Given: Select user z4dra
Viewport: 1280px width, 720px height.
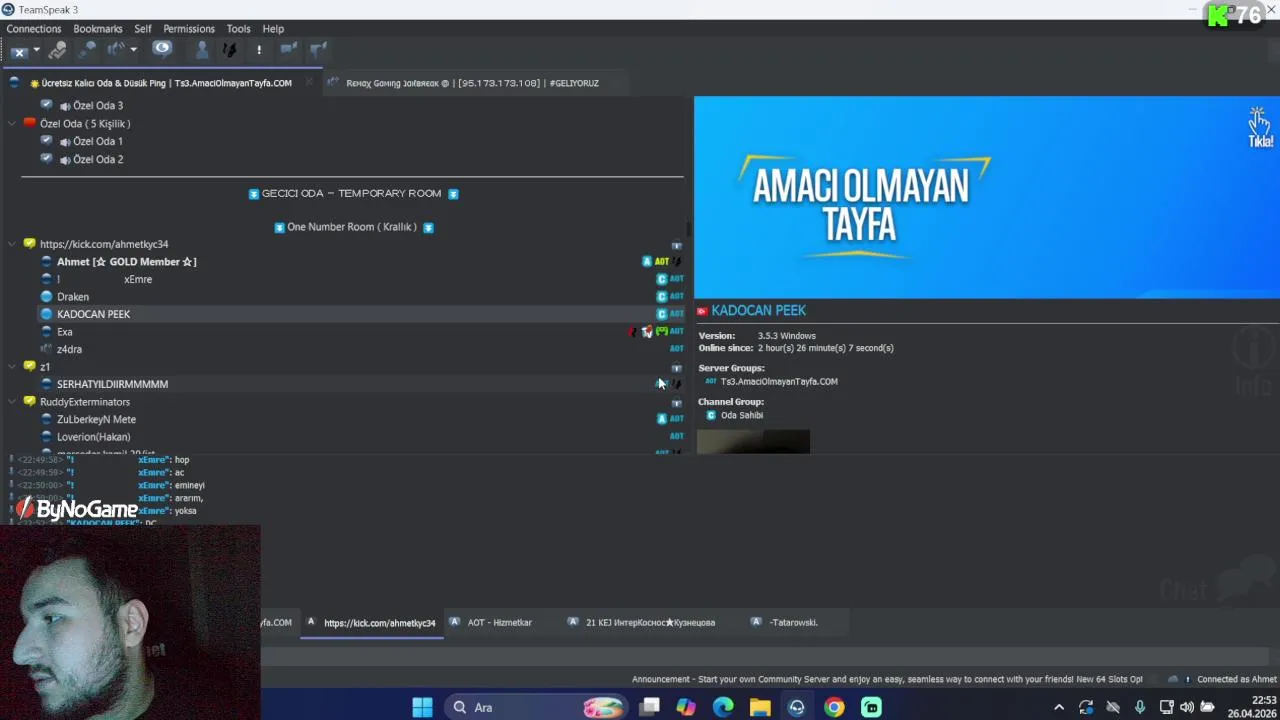Looking at the screenshot, I should point(69,350).
